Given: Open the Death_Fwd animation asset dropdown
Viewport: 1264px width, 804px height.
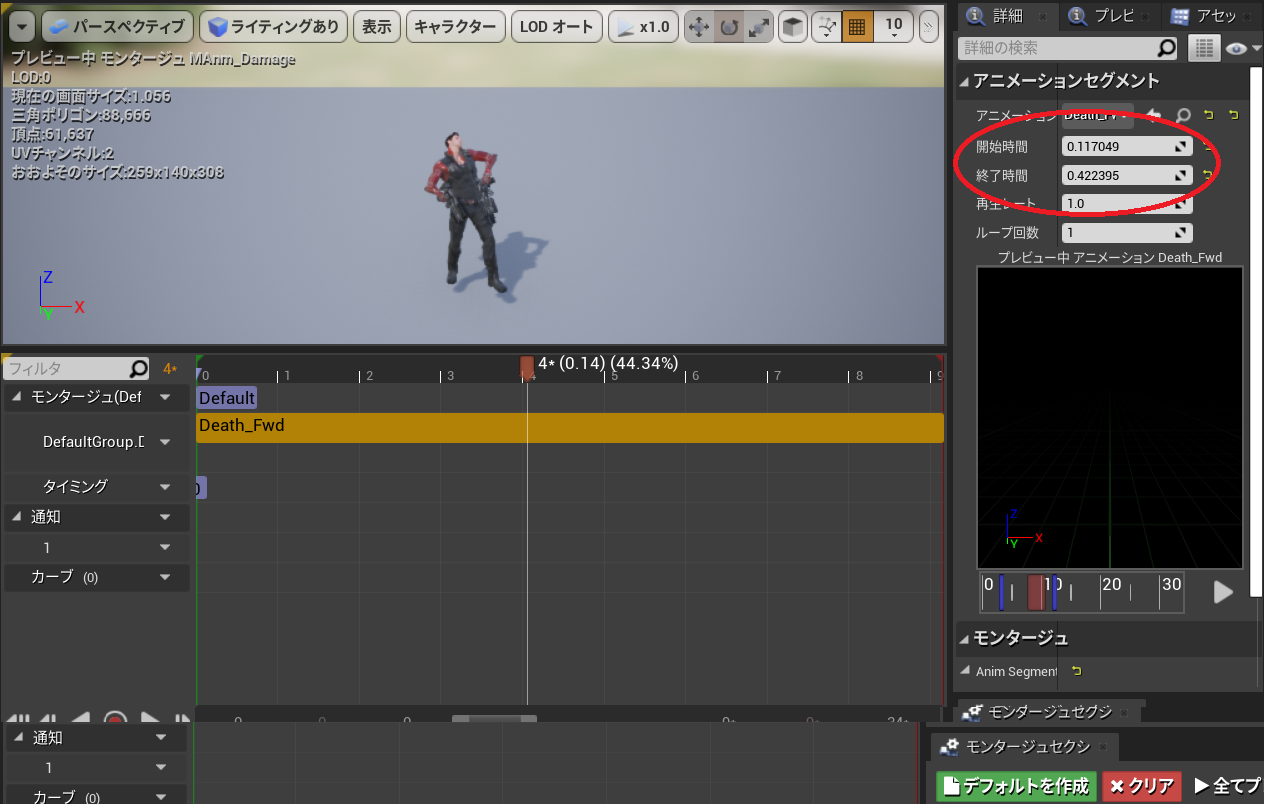Looking at the screenshot, I should (1097, 115).
